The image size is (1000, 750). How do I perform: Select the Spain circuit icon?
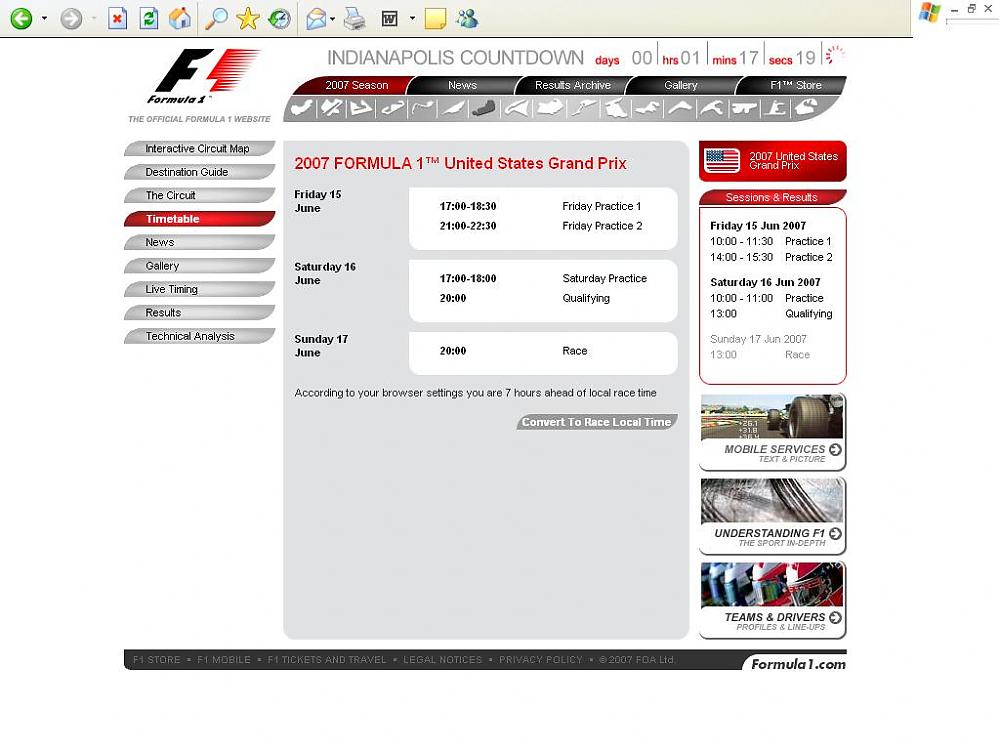pyautogui.click(x=392, y=108)
